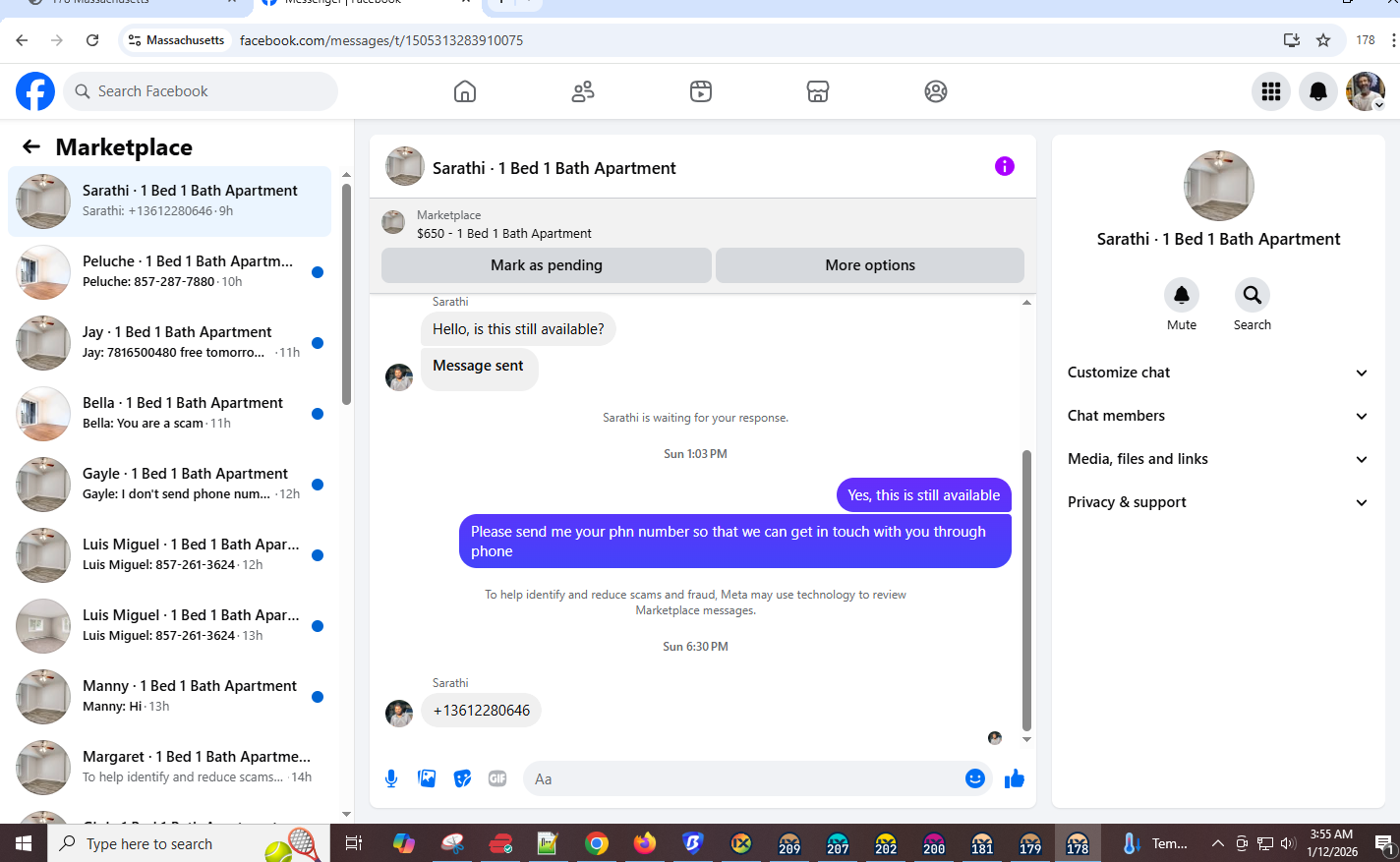The image size is (1400, 862).
Task: Open Peluche conversation
Action: click(170, 272)
